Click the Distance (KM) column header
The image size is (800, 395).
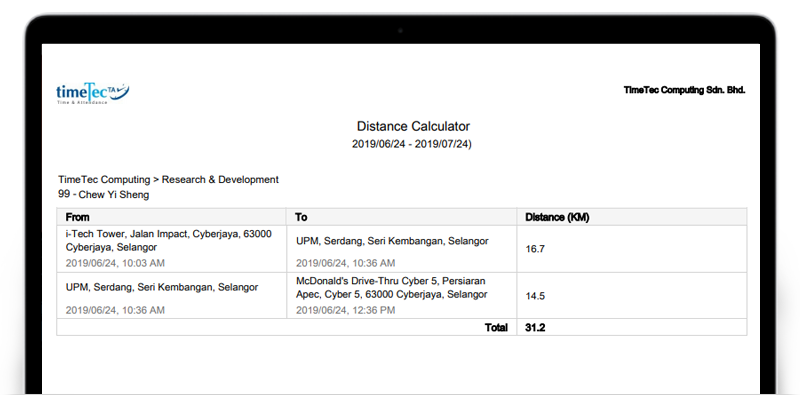(557, 217)
